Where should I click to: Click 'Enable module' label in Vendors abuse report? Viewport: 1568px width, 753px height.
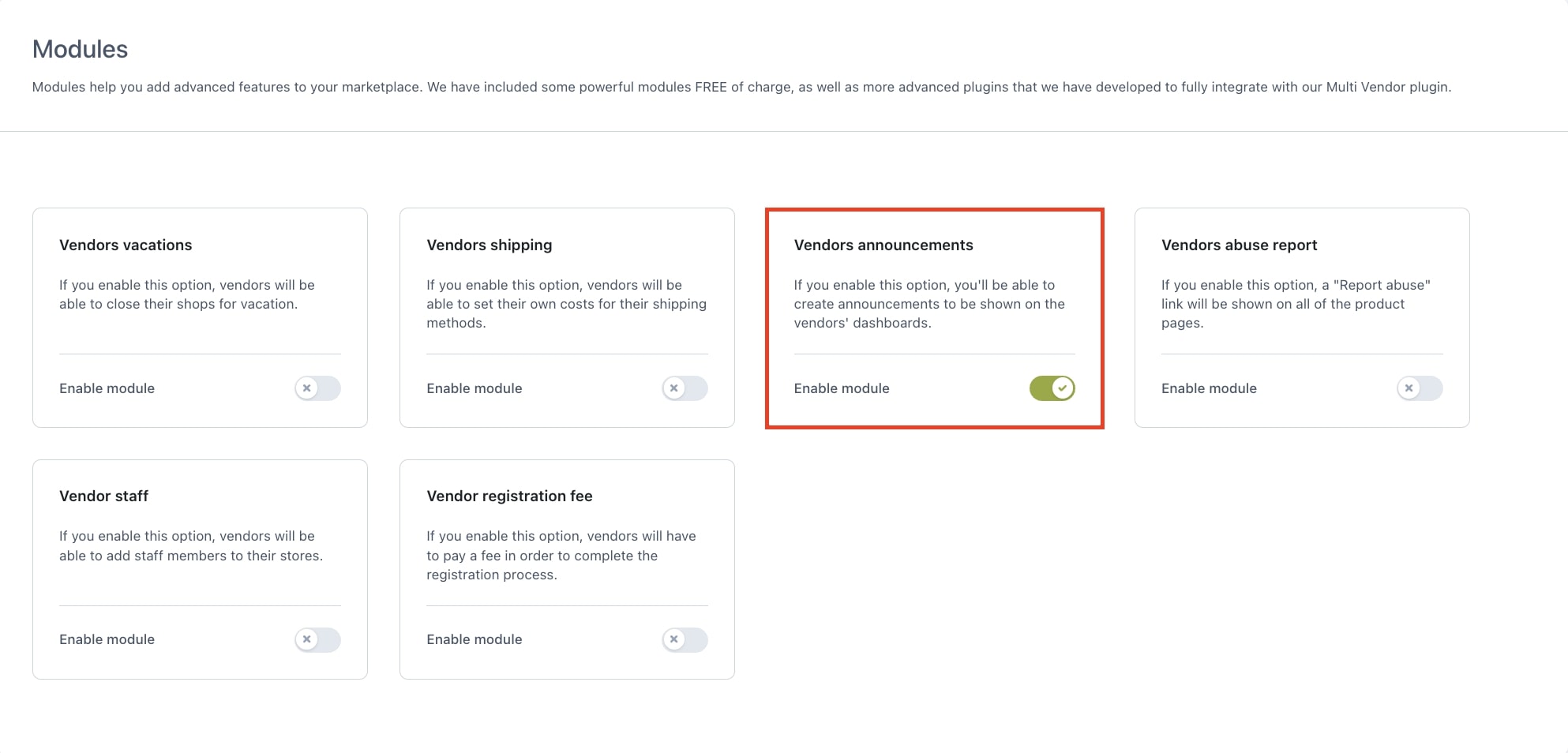click(x=1209, y=388)
